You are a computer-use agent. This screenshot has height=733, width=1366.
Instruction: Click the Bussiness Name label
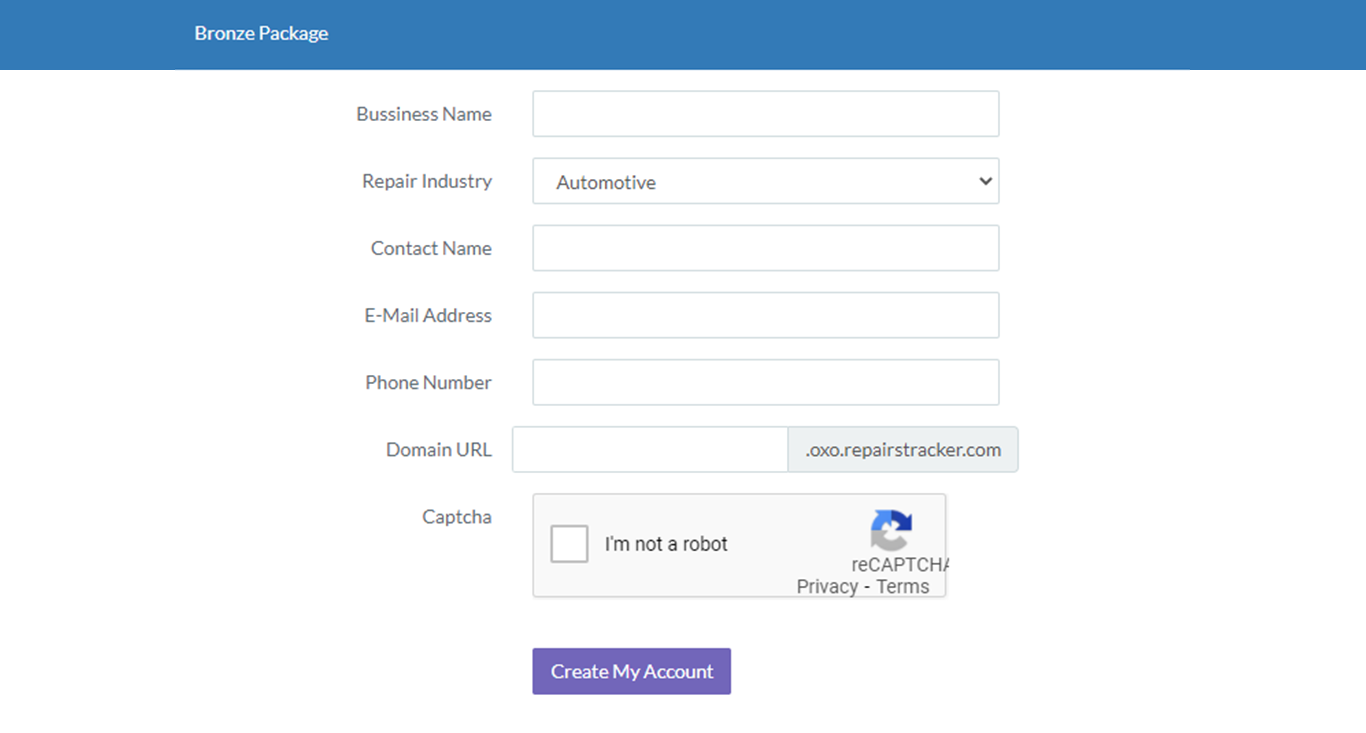[x=424, y=114]
